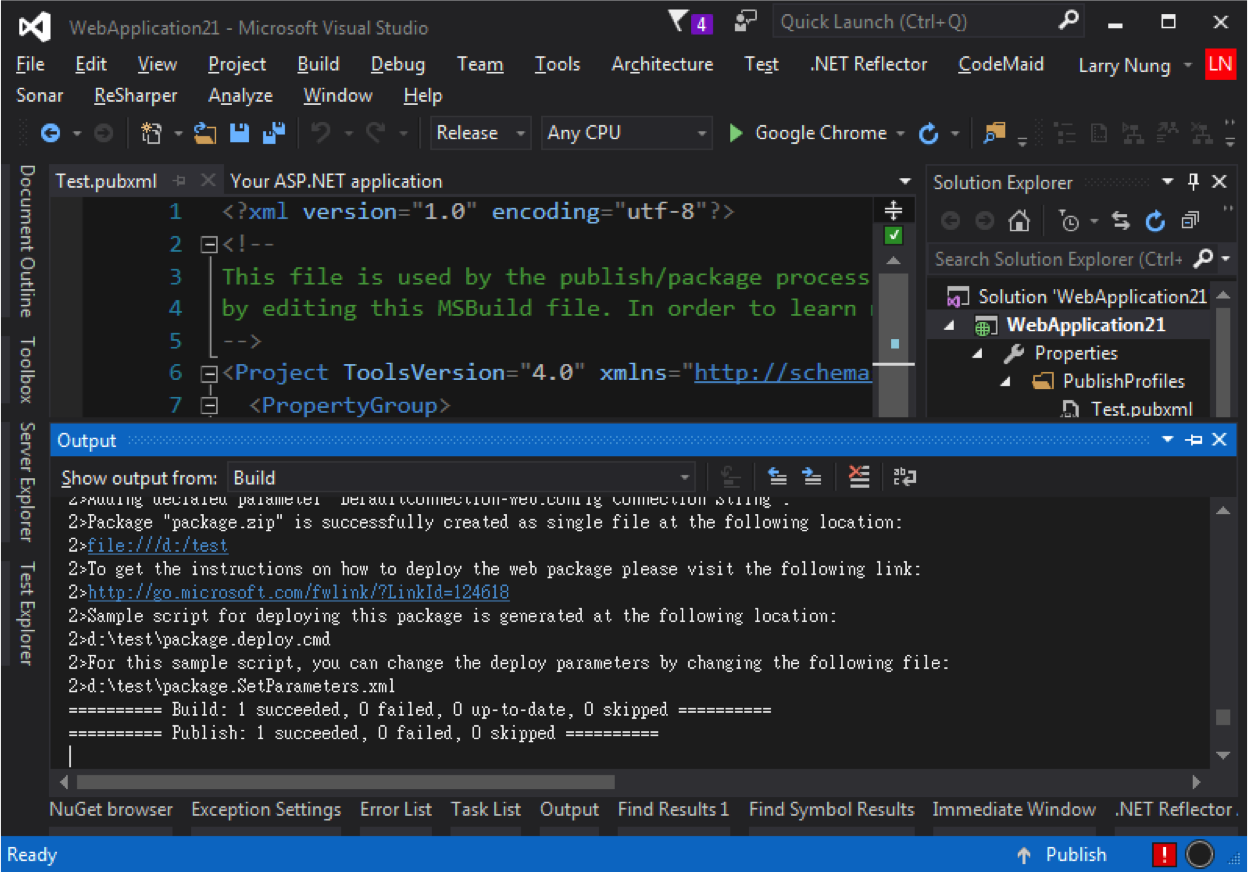Click the Output horizontal scrollbar thumb
Viewport: 1248px width, 872px height.
coord(345,782)
